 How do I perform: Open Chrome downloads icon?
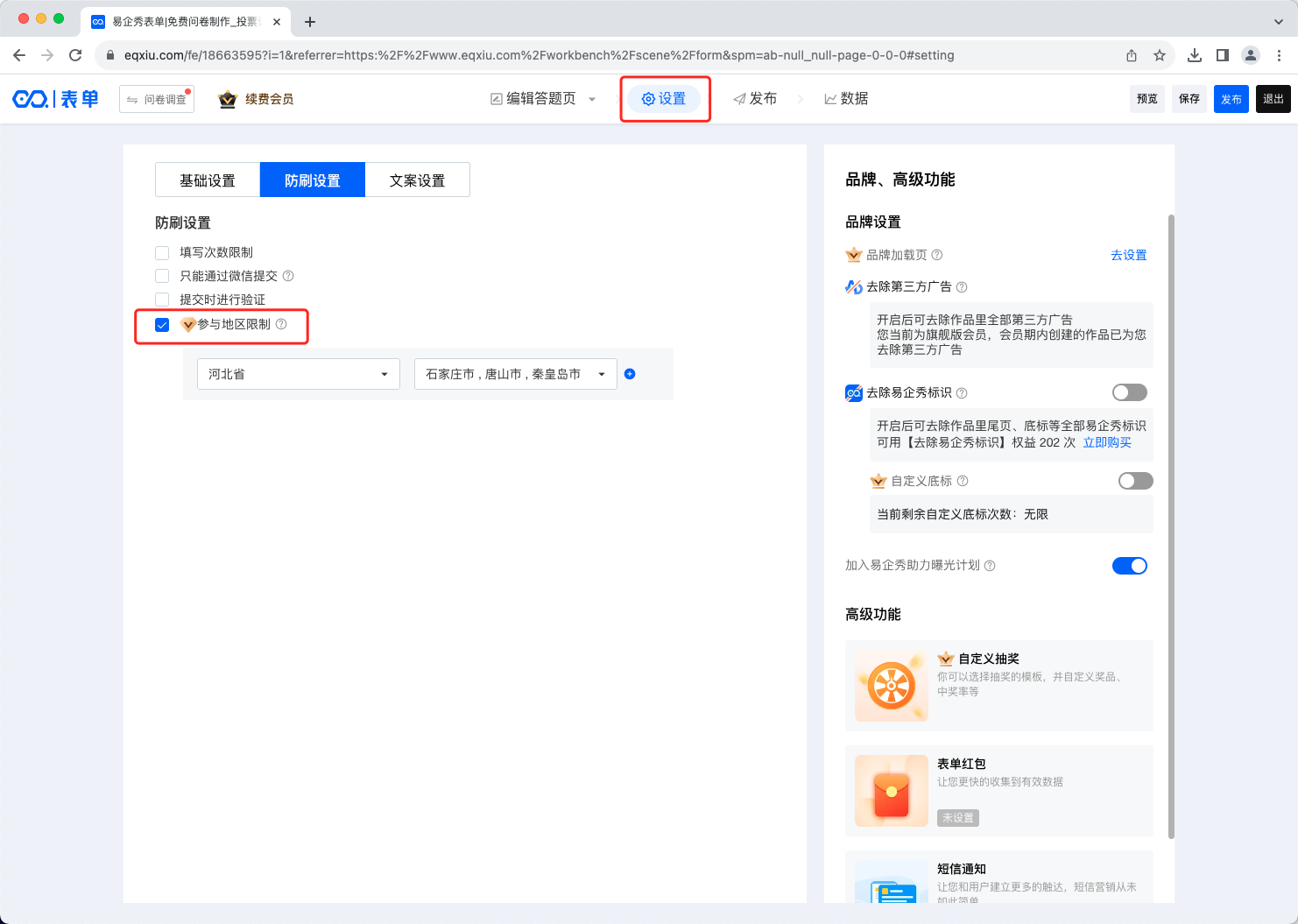pos(1194,55)
